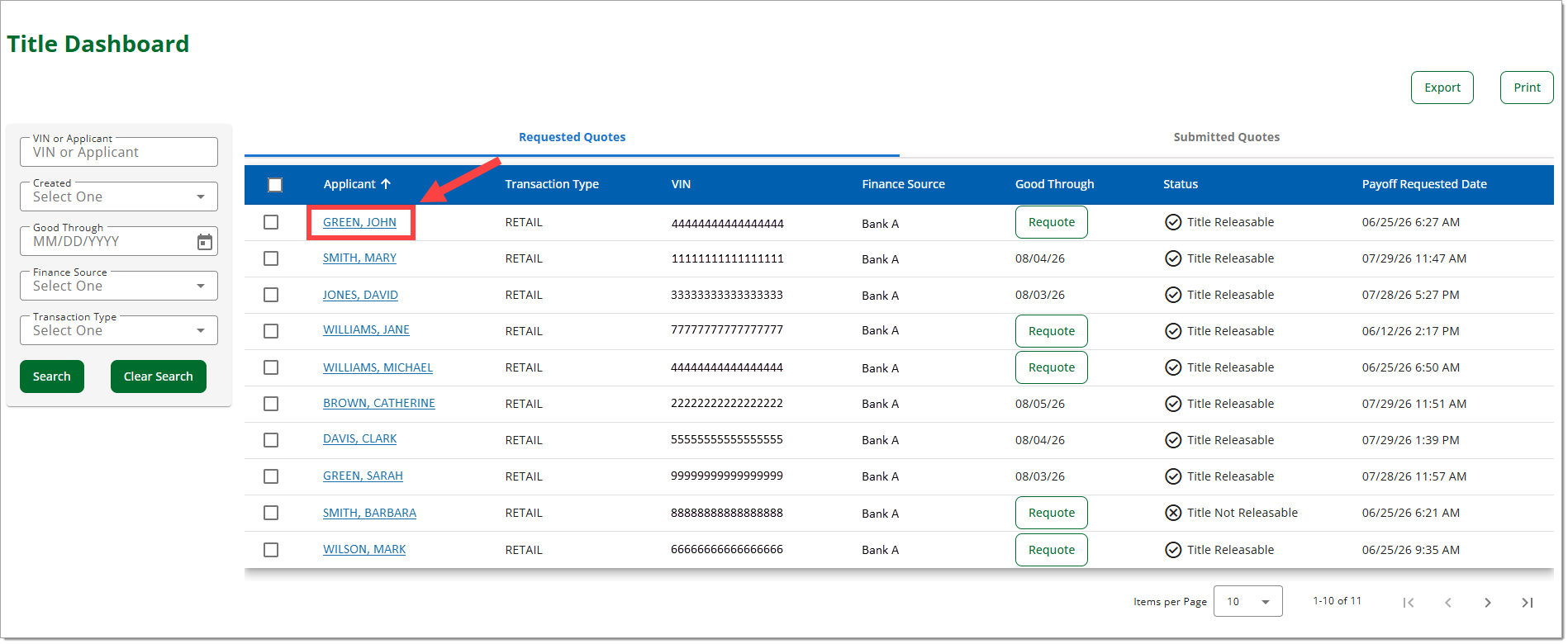Image resolution: width=1568 pixels, height=644 pixels.
Task: Click status check icon in DAVIS, CLARK row
Action: [1173, 440]
